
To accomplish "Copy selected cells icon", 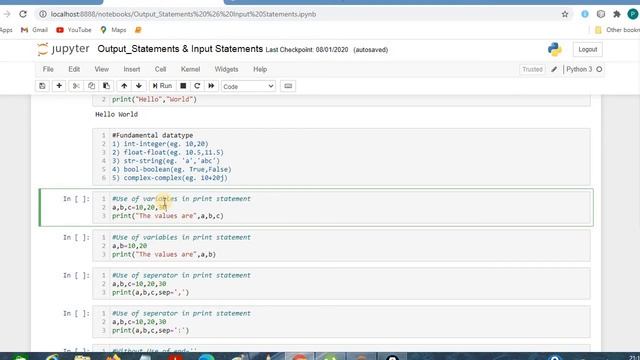I will coord(91,86).
